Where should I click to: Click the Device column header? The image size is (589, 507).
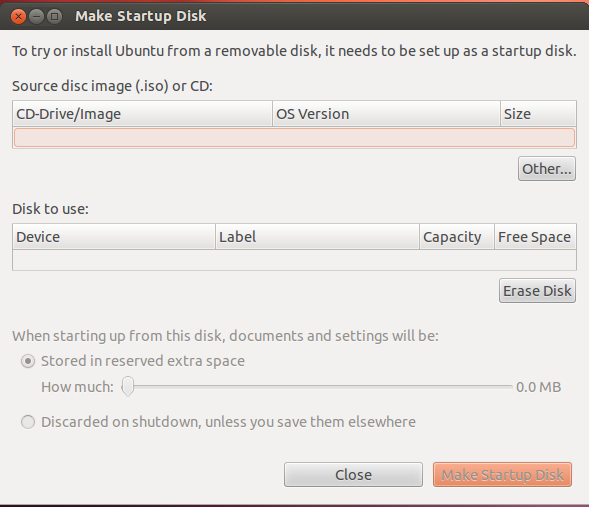pos(114,237)
